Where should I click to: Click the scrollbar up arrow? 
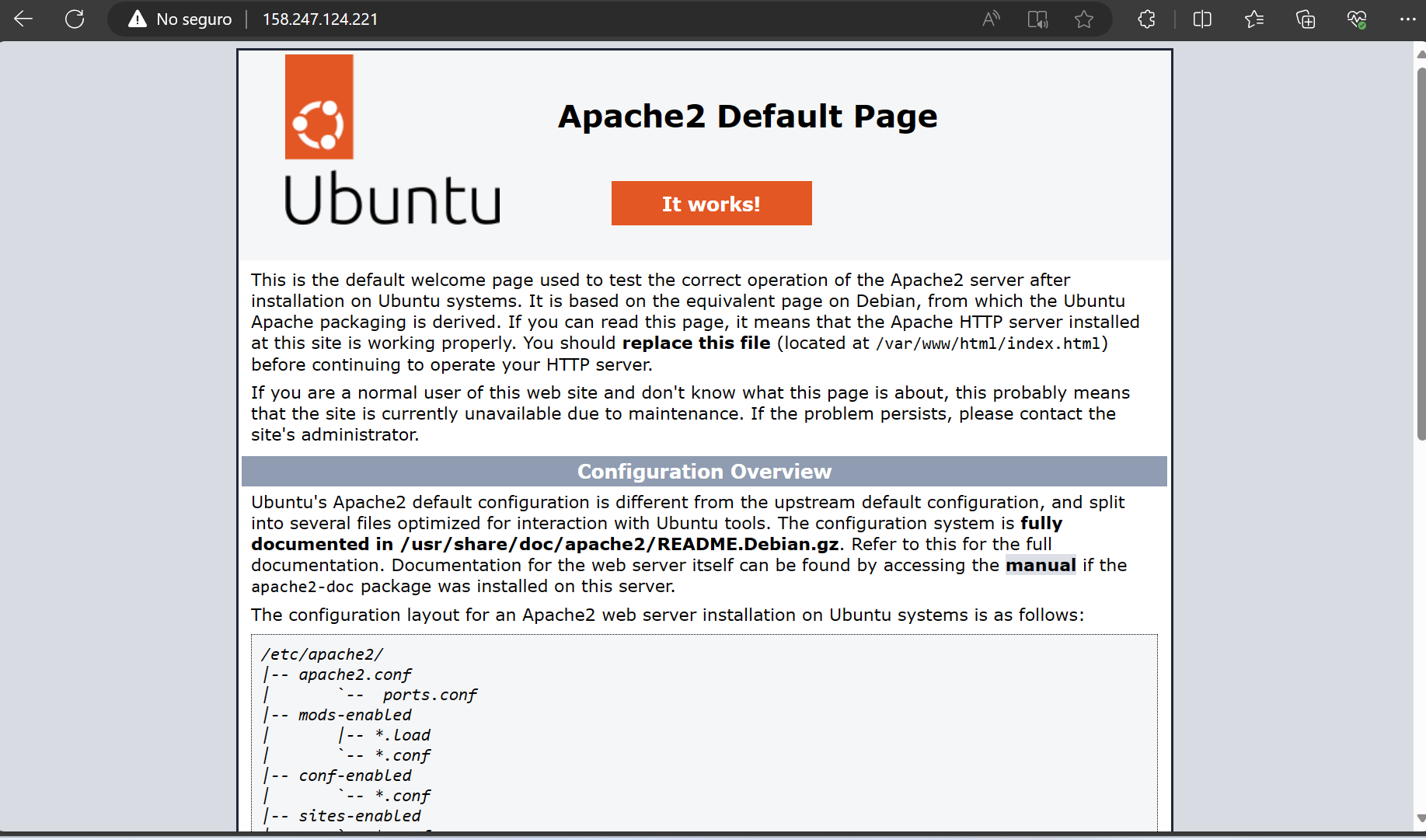1421,54
